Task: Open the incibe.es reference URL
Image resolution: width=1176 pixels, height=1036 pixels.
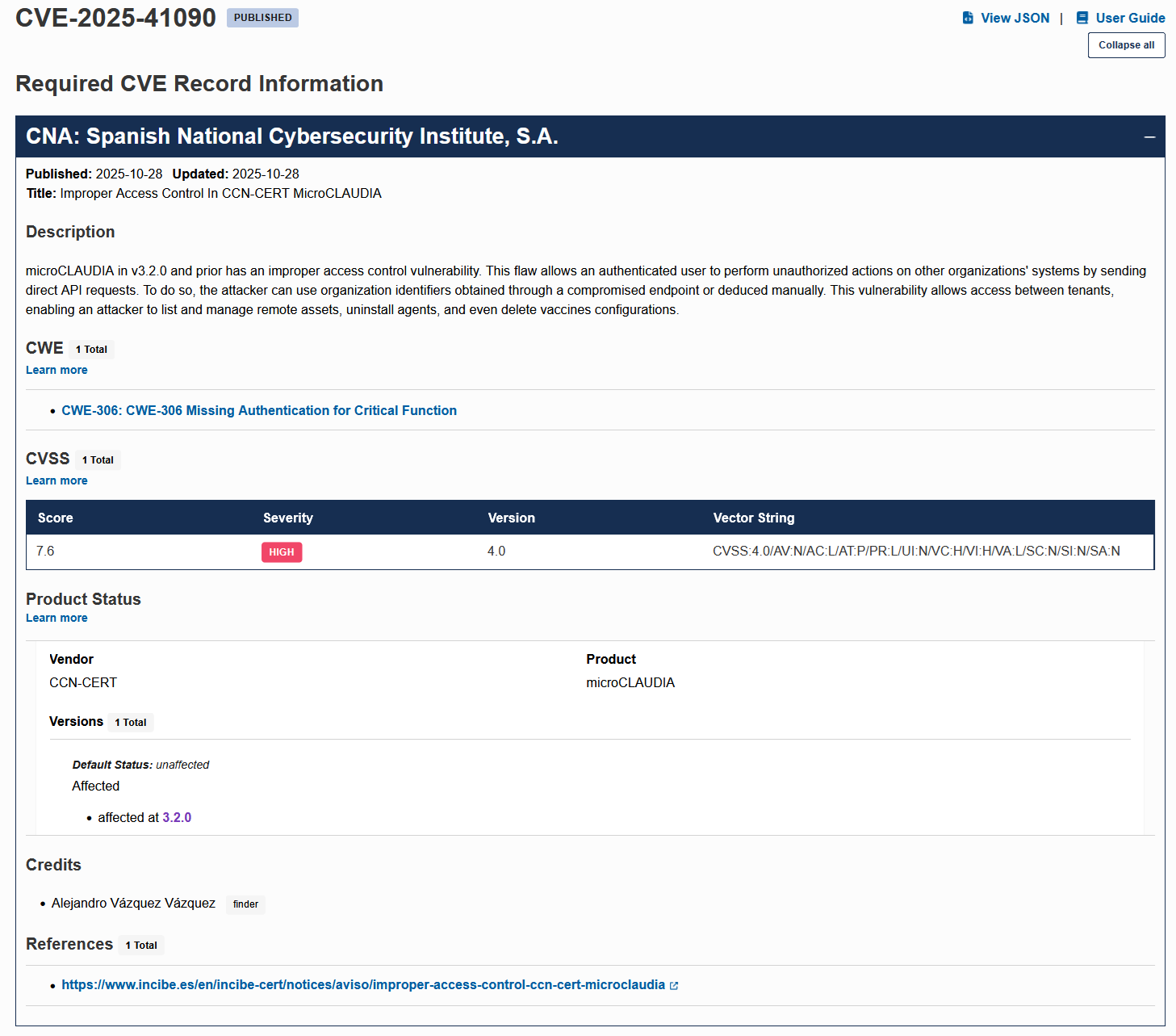Action: [363, 985]
